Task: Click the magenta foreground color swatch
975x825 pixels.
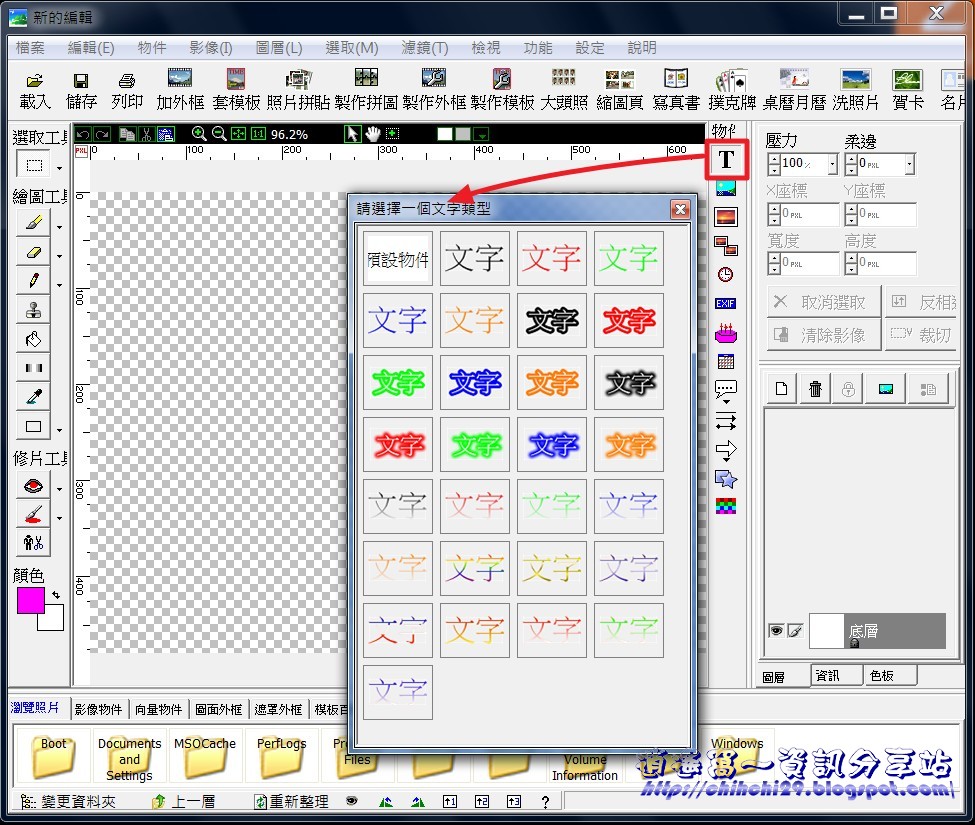Action: coord(30,600)
